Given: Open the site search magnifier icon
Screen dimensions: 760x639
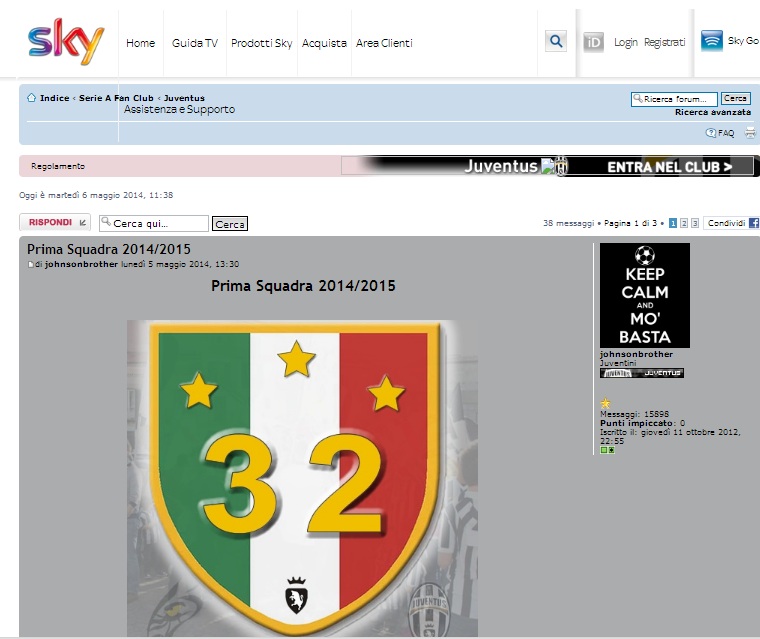Looking at the screenshot, I should pyautogui.click(x=556, y=41).
